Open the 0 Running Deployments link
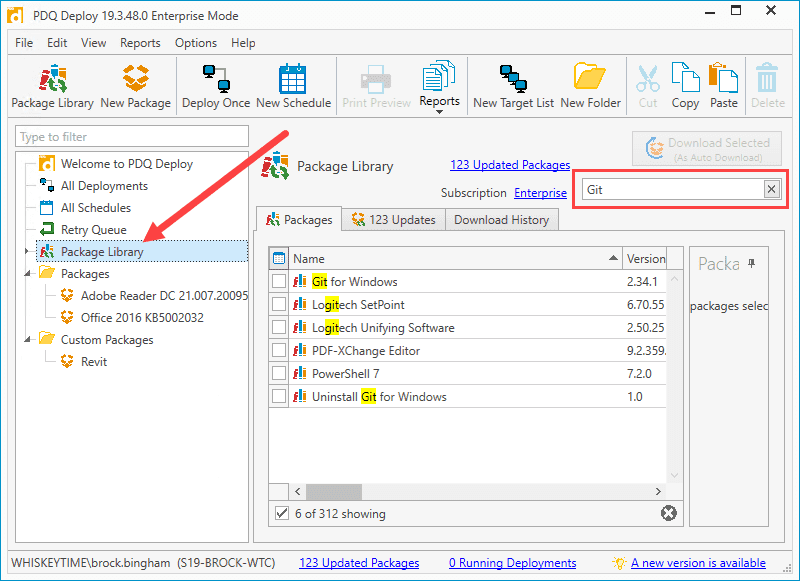Image resolution: width=800 pixels, height=581 pixels. 512,563
